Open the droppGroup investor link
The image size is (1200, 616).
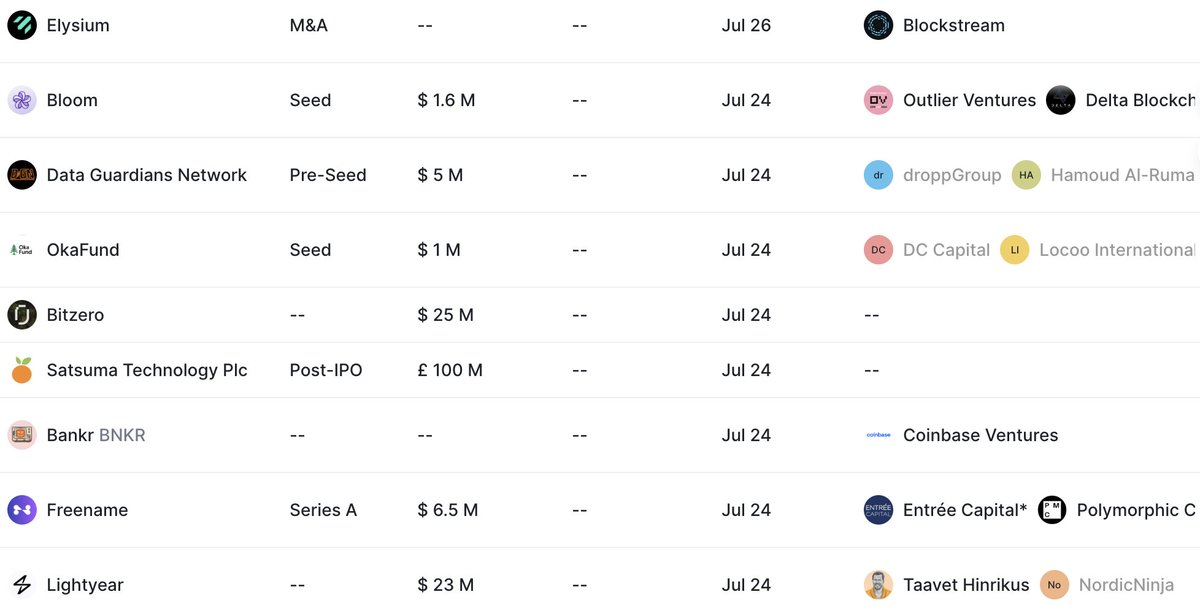coord(951,175)
